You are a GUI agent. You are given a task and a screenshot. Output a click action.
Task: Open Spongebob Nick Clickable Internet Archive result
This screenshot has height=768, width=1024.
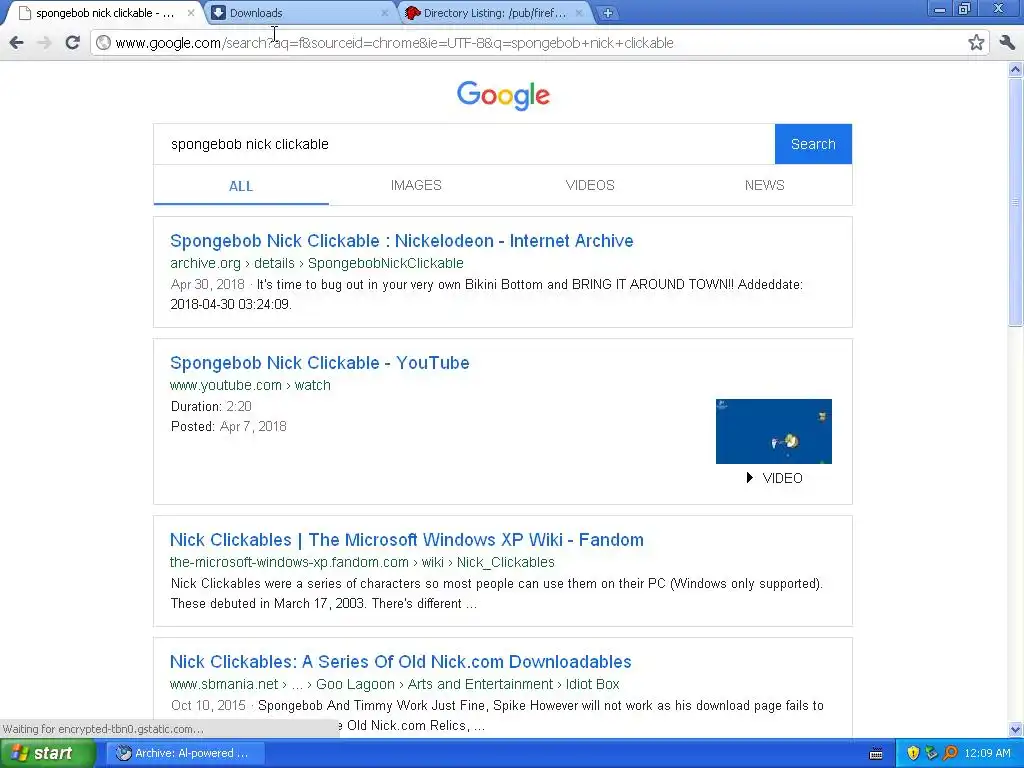402,241
